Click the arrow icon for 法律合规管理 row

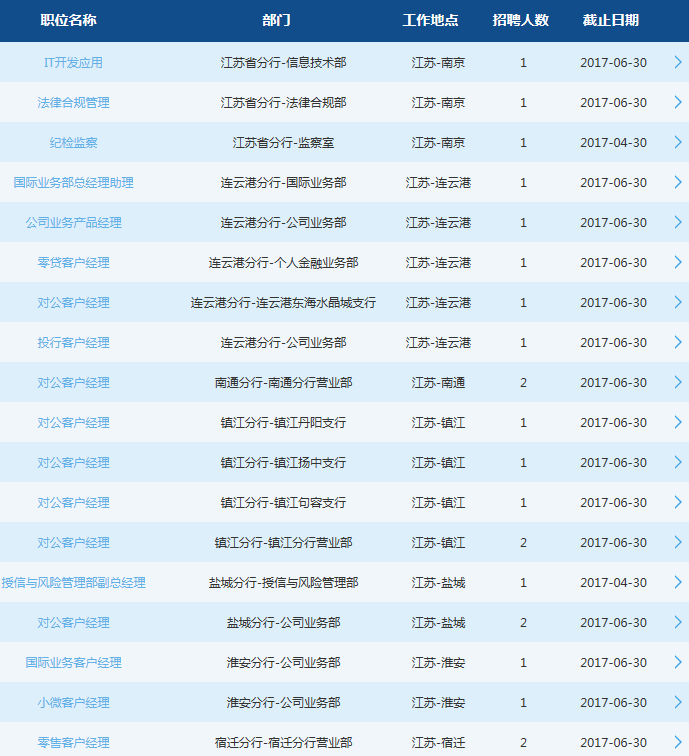pyautogui.click(x=677, y=102)
